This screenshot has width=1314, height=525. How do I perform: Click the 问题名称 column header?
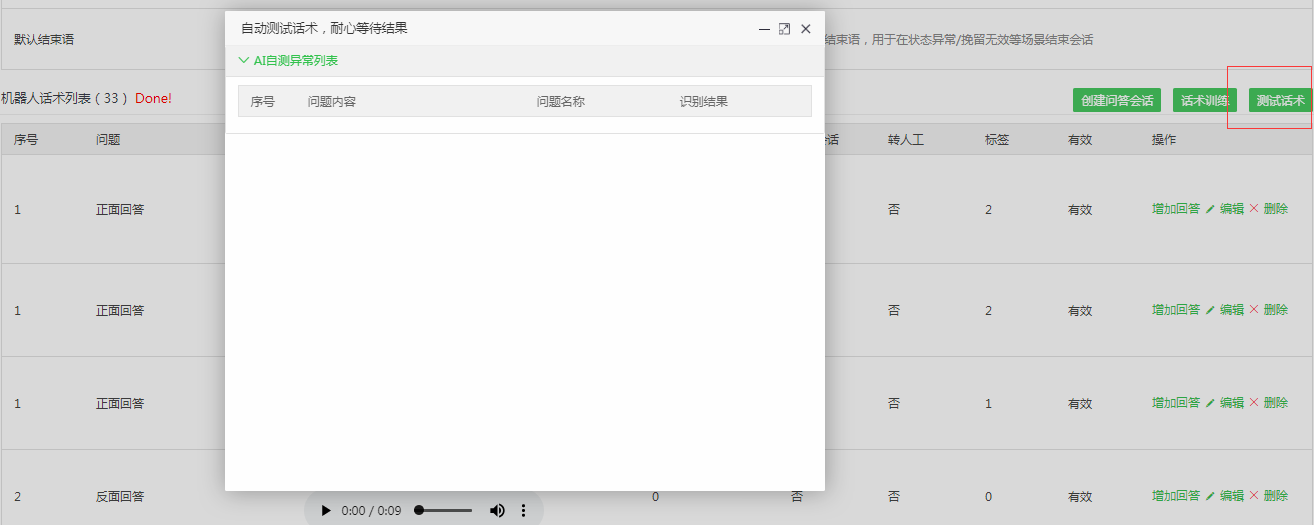click(560, 102)
